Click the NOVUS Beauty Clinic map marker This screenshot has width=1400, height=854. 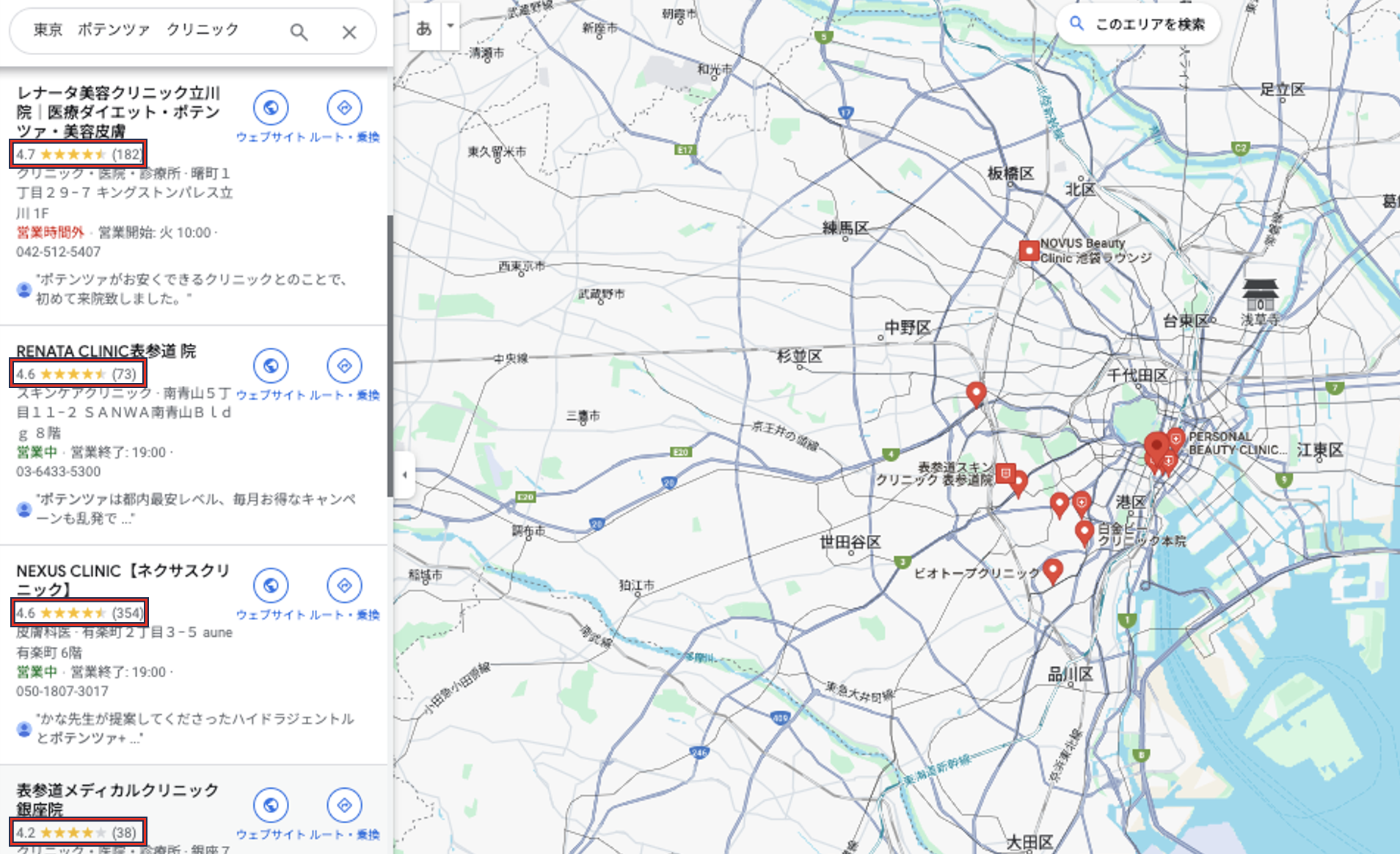pos(1029,251)
